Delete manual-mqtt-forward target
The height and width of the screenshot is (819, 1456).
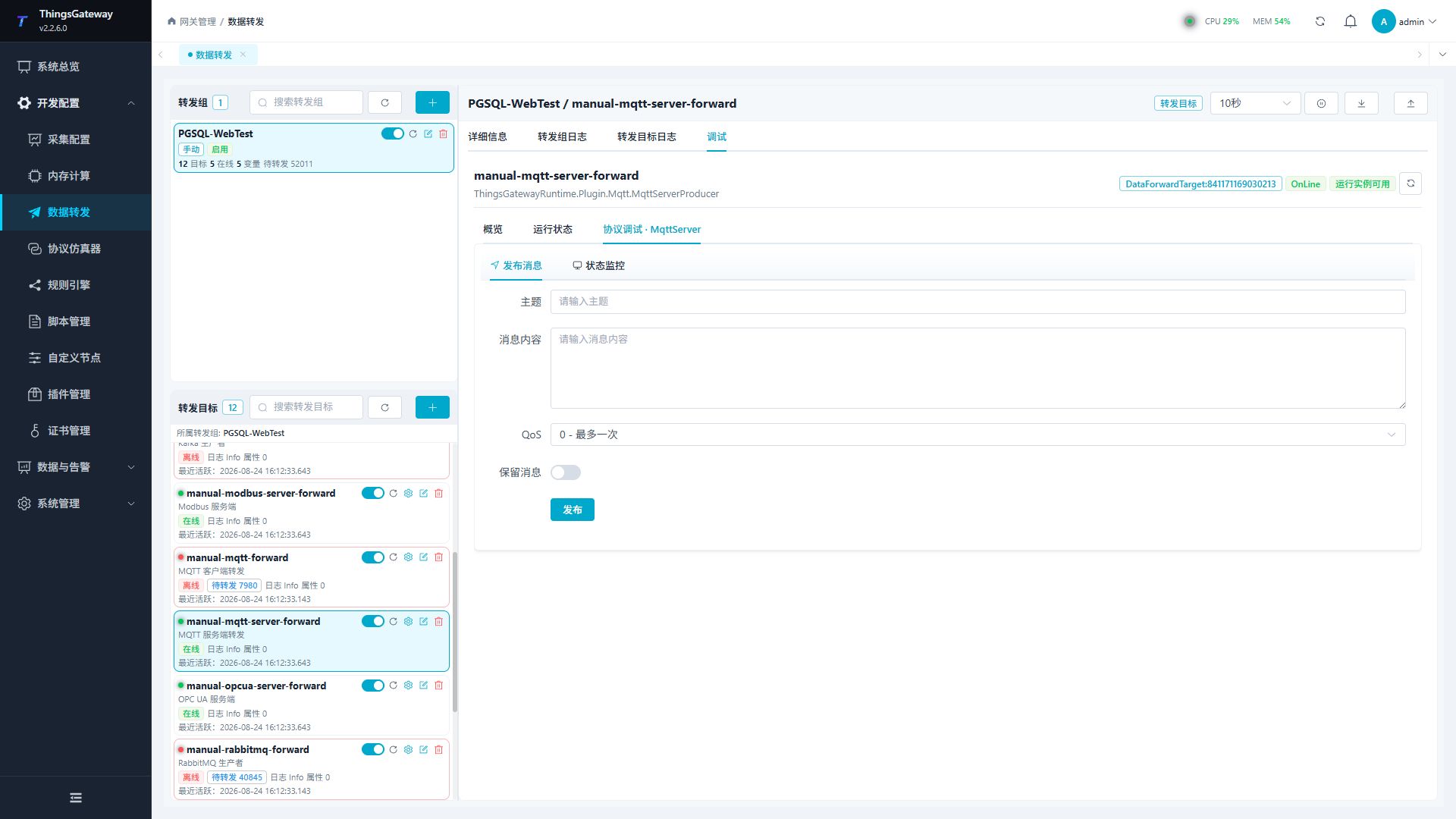(x=439, y=557)
